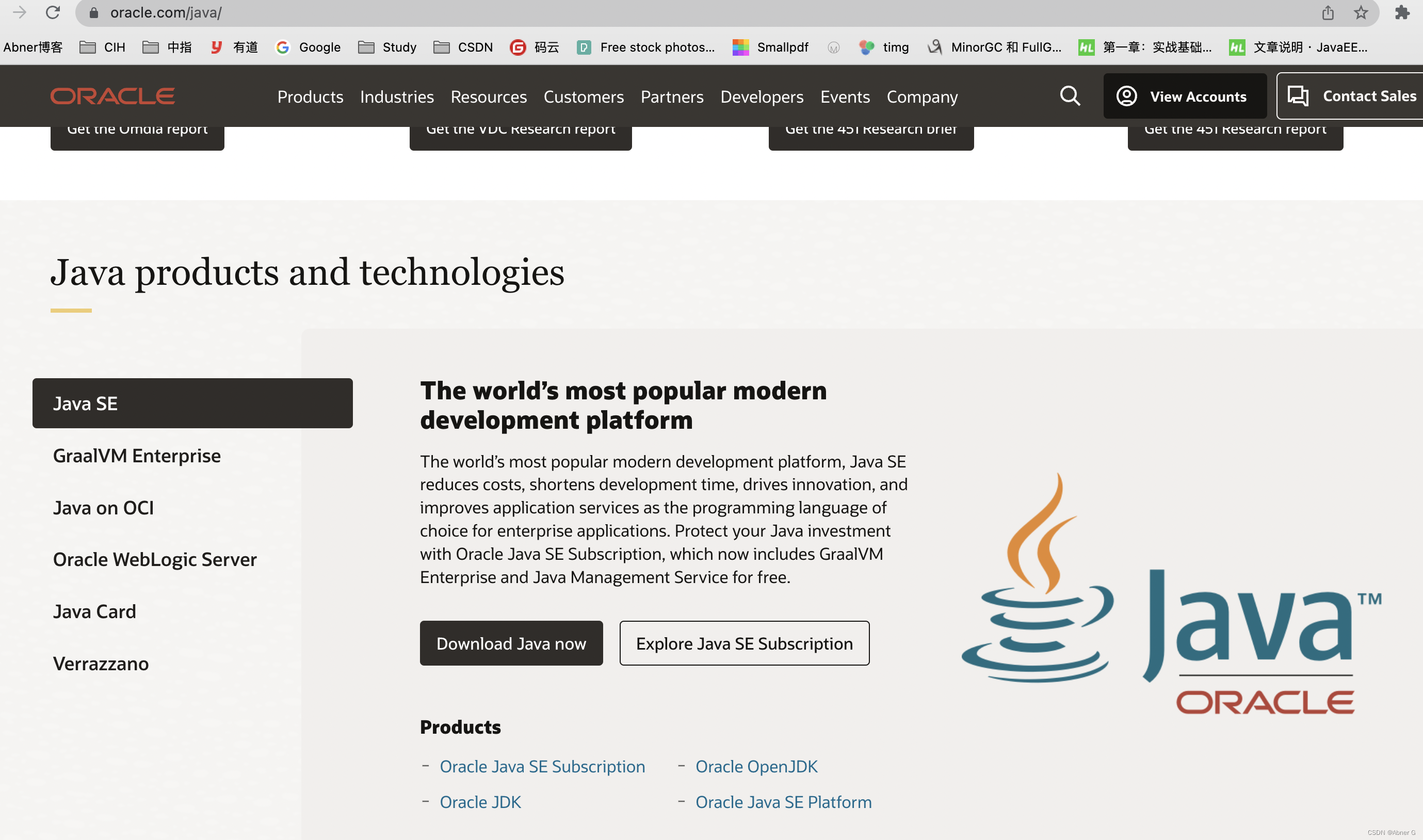This screenshot has height=840, width=1423.
Task: Select the Oracle WebLogic Server tab
Action: (154, 559)
